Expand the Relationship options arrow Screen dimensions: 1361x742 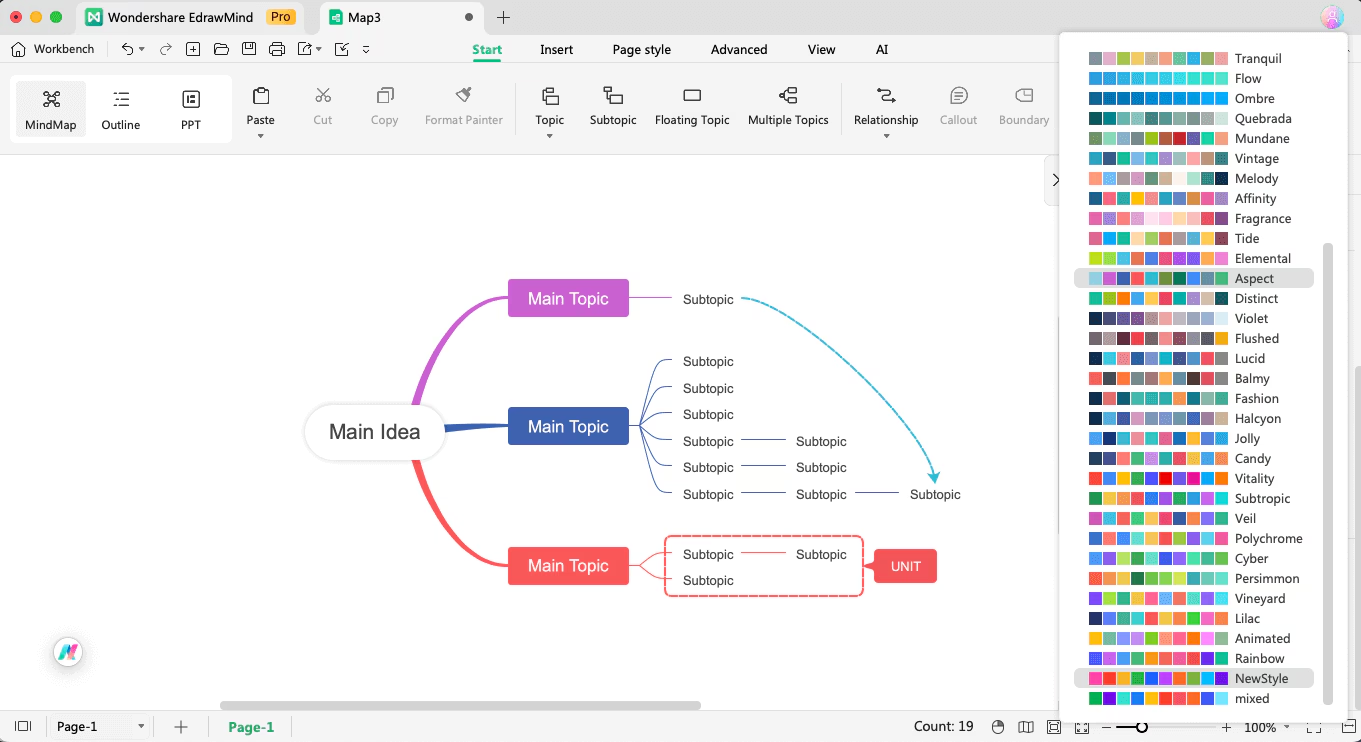886,136
